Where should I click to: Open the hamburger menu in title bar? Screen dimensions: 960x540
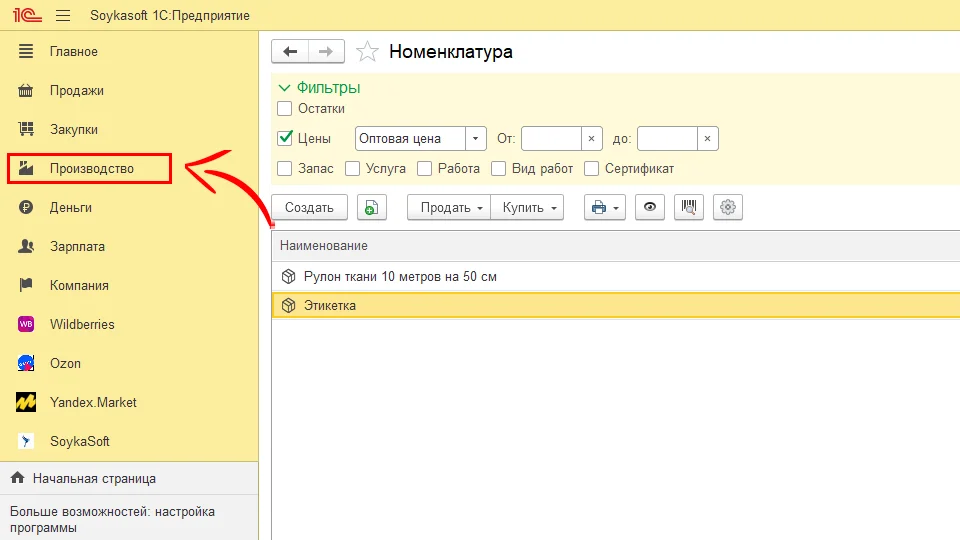(x=63, y=15)
